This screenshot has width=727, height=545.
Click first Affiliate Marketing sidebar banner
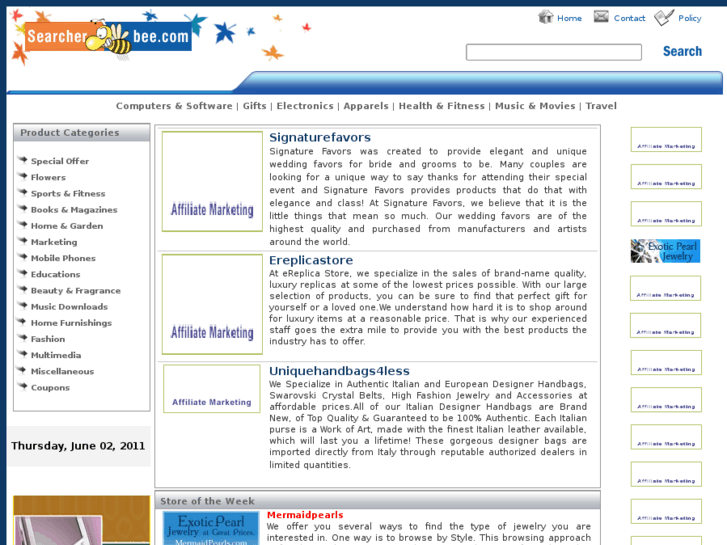click(x=666, y=140)
